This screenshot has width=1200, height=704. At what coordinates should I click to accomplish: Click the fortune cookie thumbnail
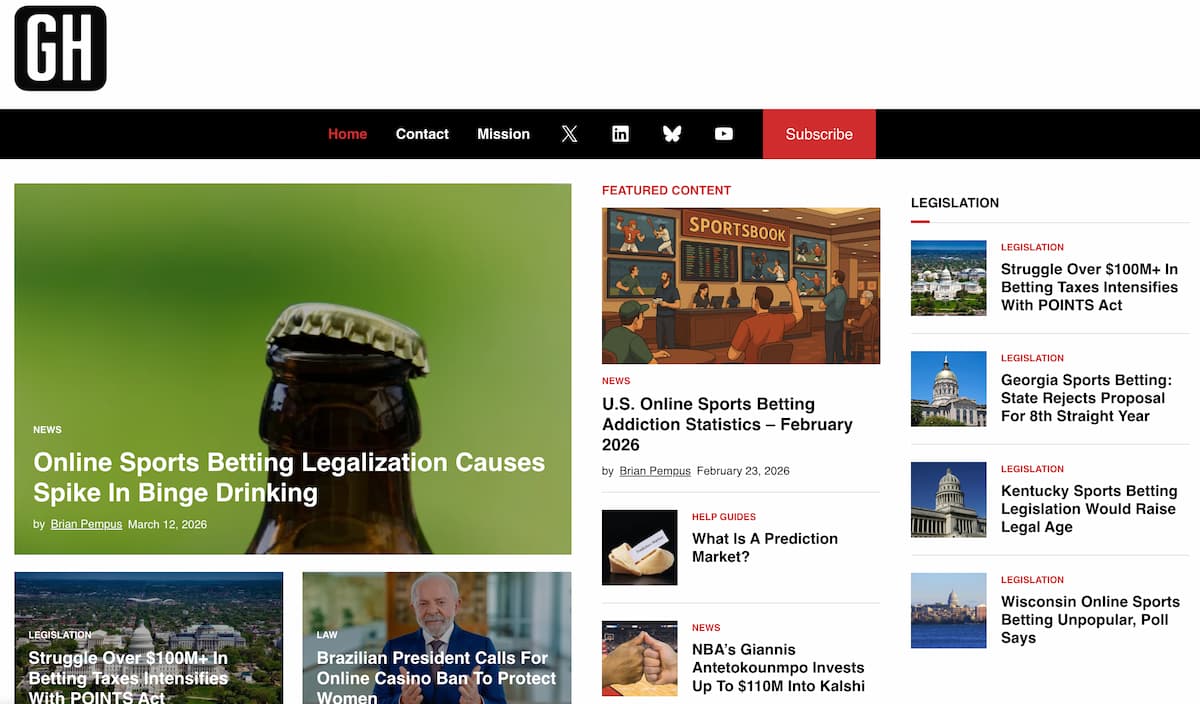640,547
